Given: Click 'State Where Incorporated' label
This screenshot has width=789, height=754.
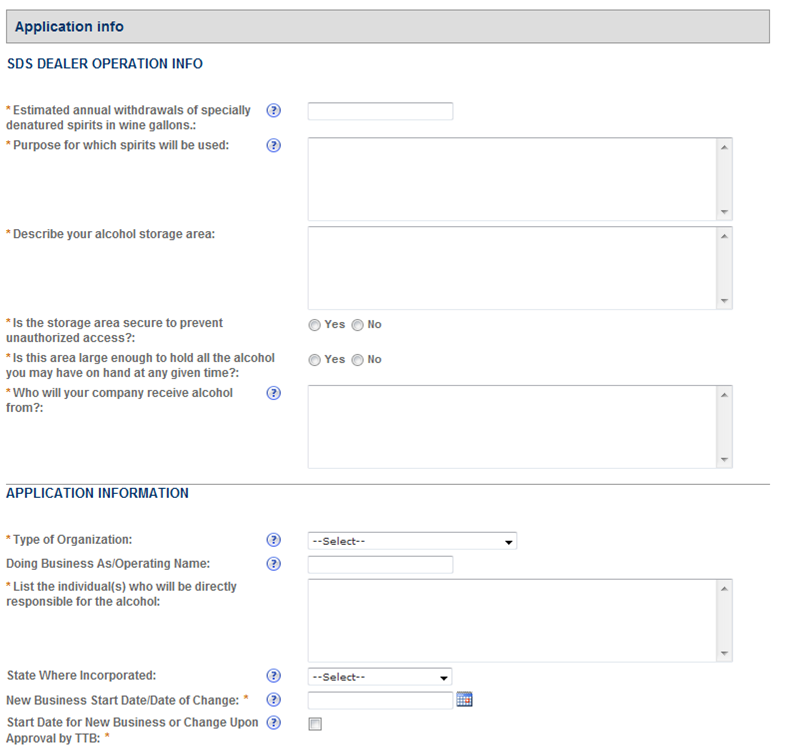Looking at the screenshot, I should tap(82, 675).
